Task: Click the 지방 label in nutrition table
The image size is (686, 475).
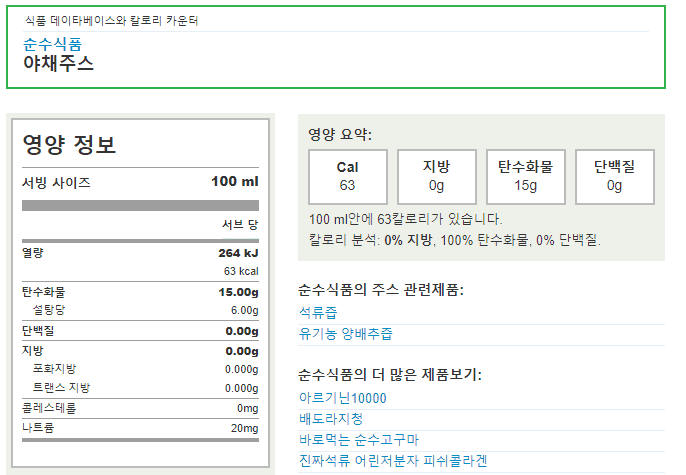Action: tap(33, 350)
